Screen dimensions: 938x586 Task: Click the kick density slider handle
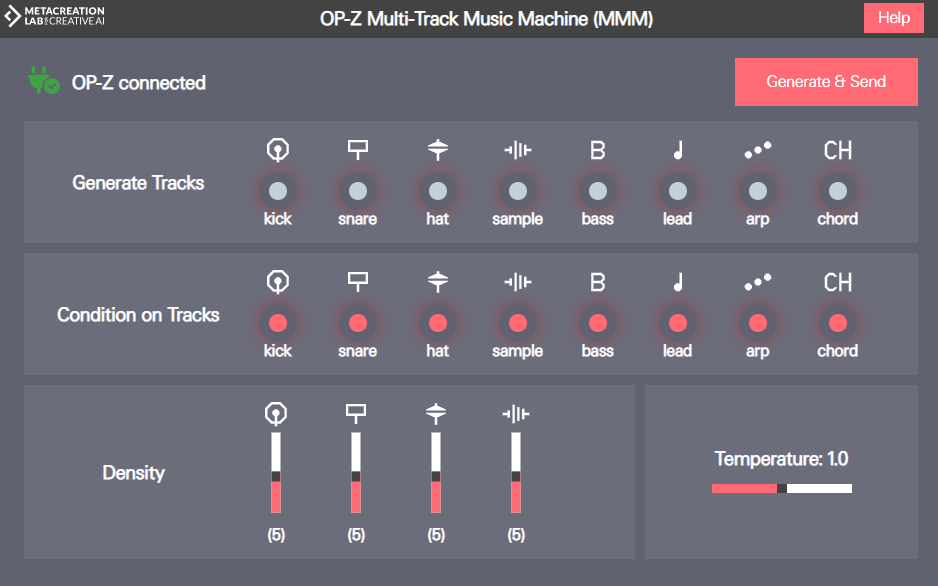(276, 477)
